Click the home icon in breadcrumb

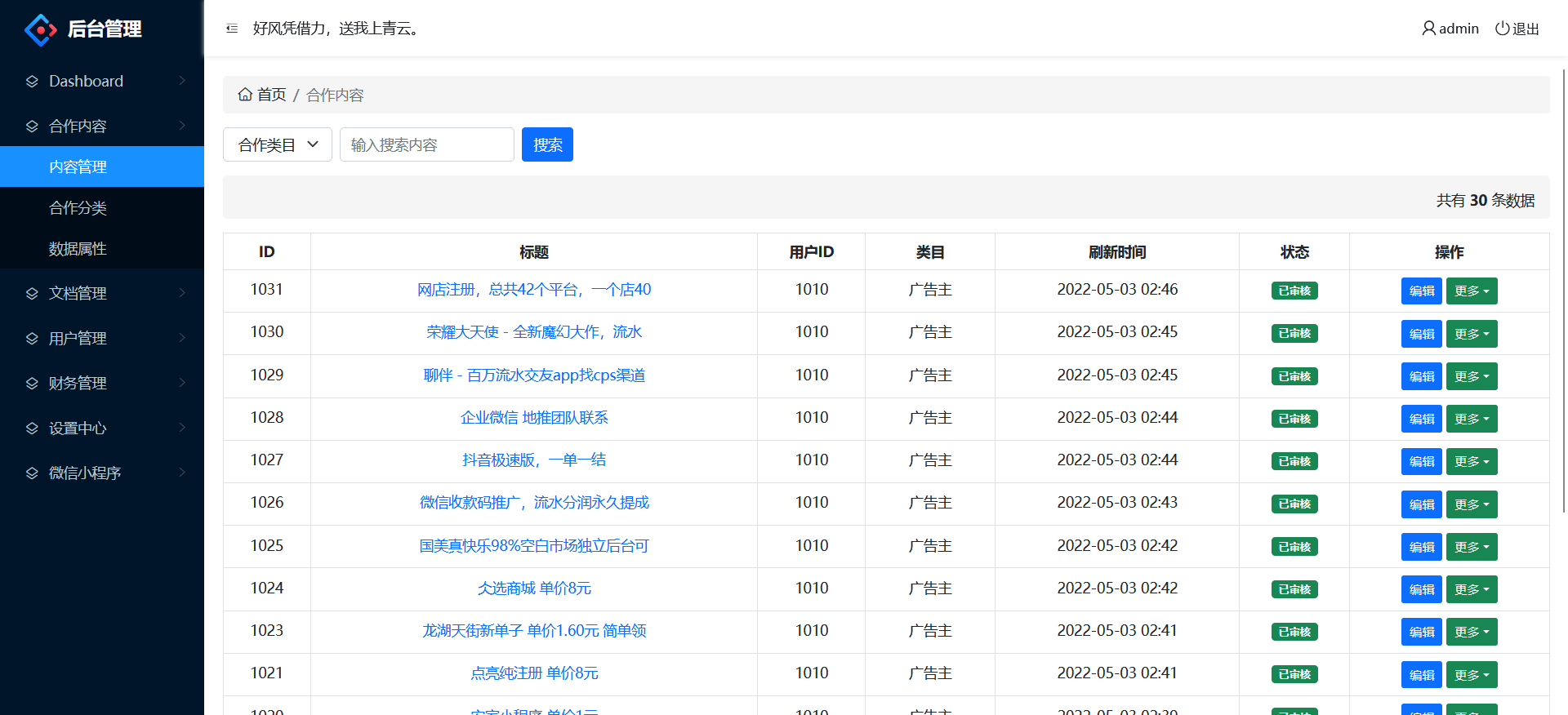coord(245,95)
